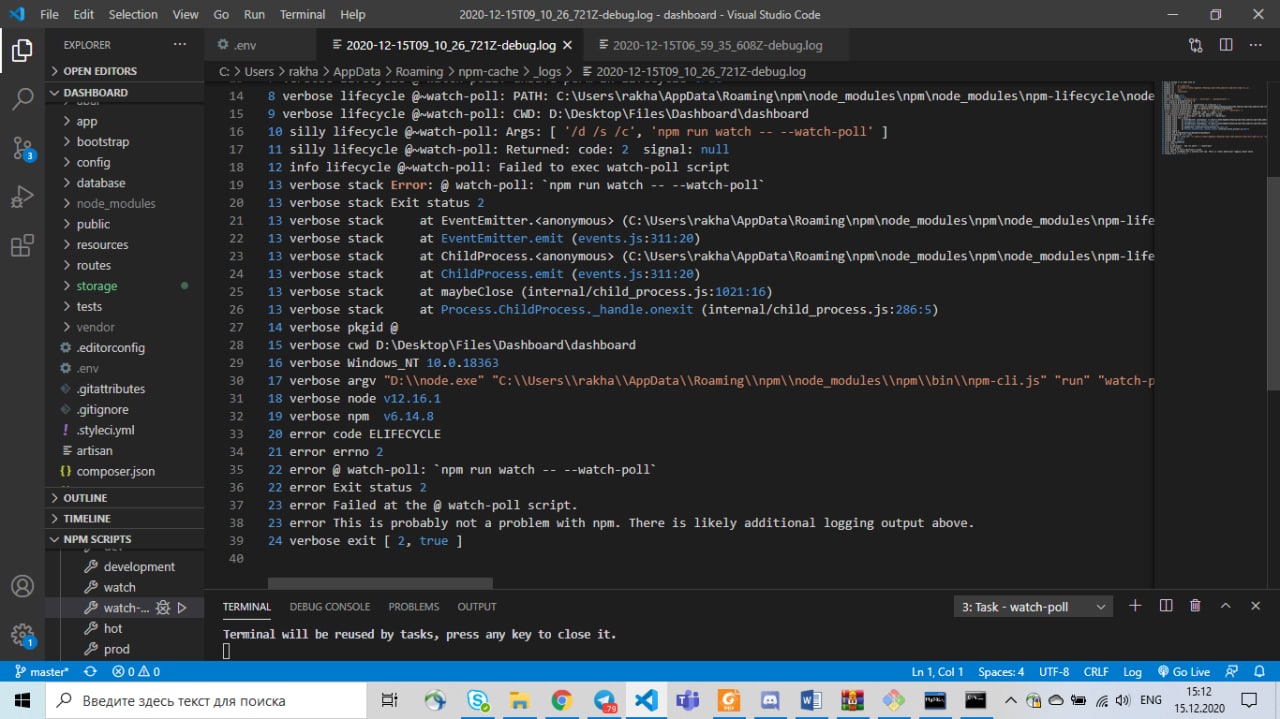Screen dimensions: 1280x719
Task: Maximize terminal panel with up chevron
Action: [1225, 606]
